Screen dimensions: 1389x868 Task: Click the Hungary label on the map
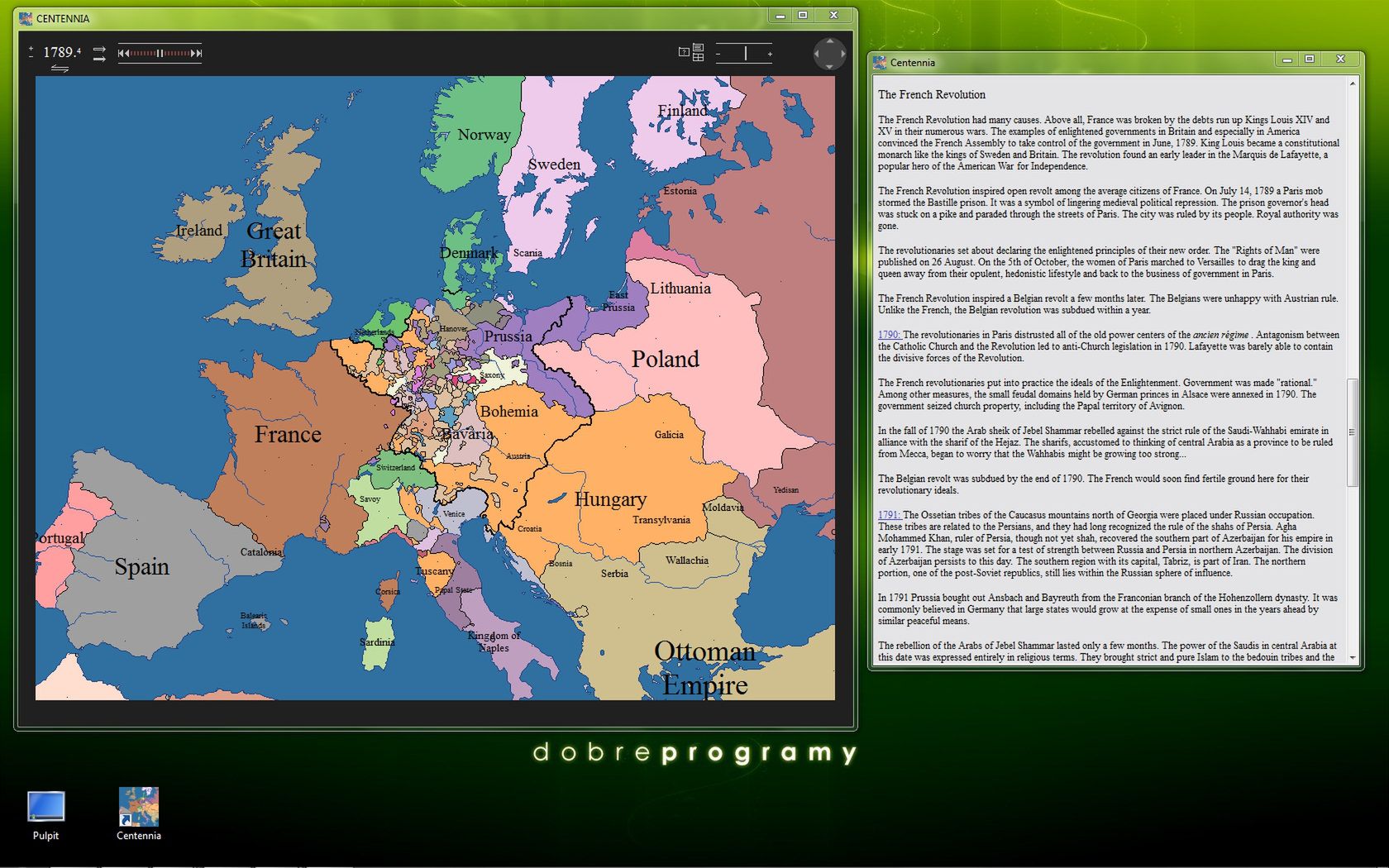tap(610, 499)
